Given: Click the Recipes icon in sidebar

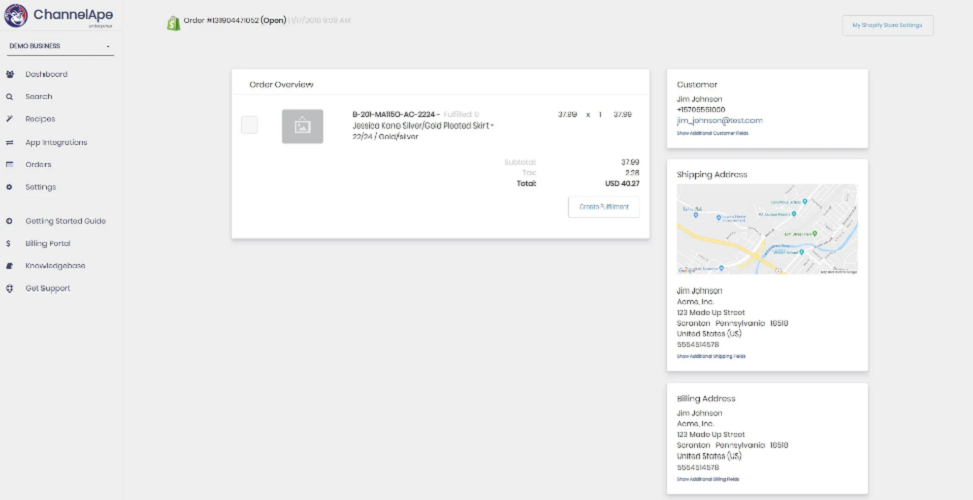Looking at the screenshot, I should point(9,118).
